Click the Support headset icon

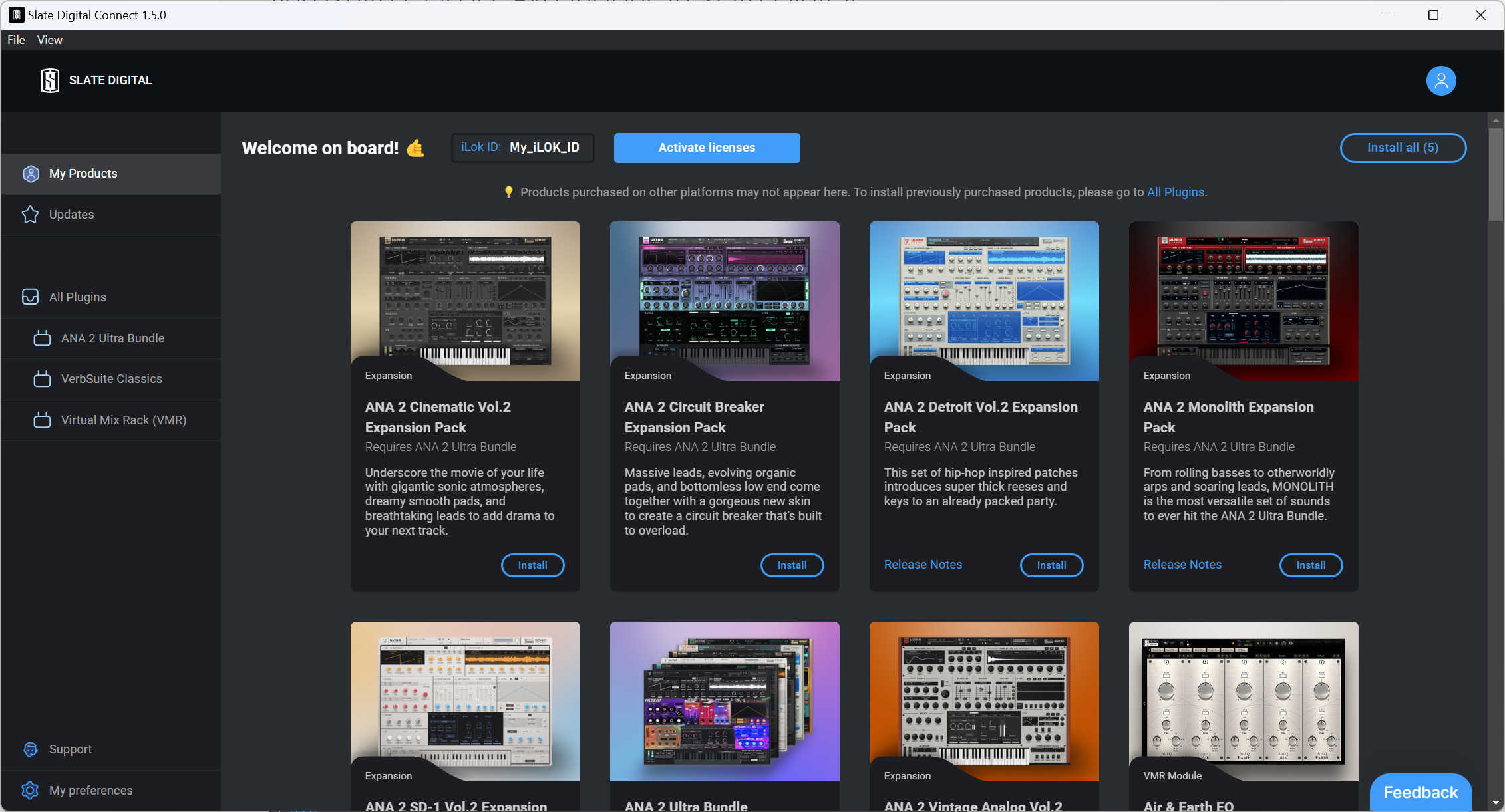point(31,749)
